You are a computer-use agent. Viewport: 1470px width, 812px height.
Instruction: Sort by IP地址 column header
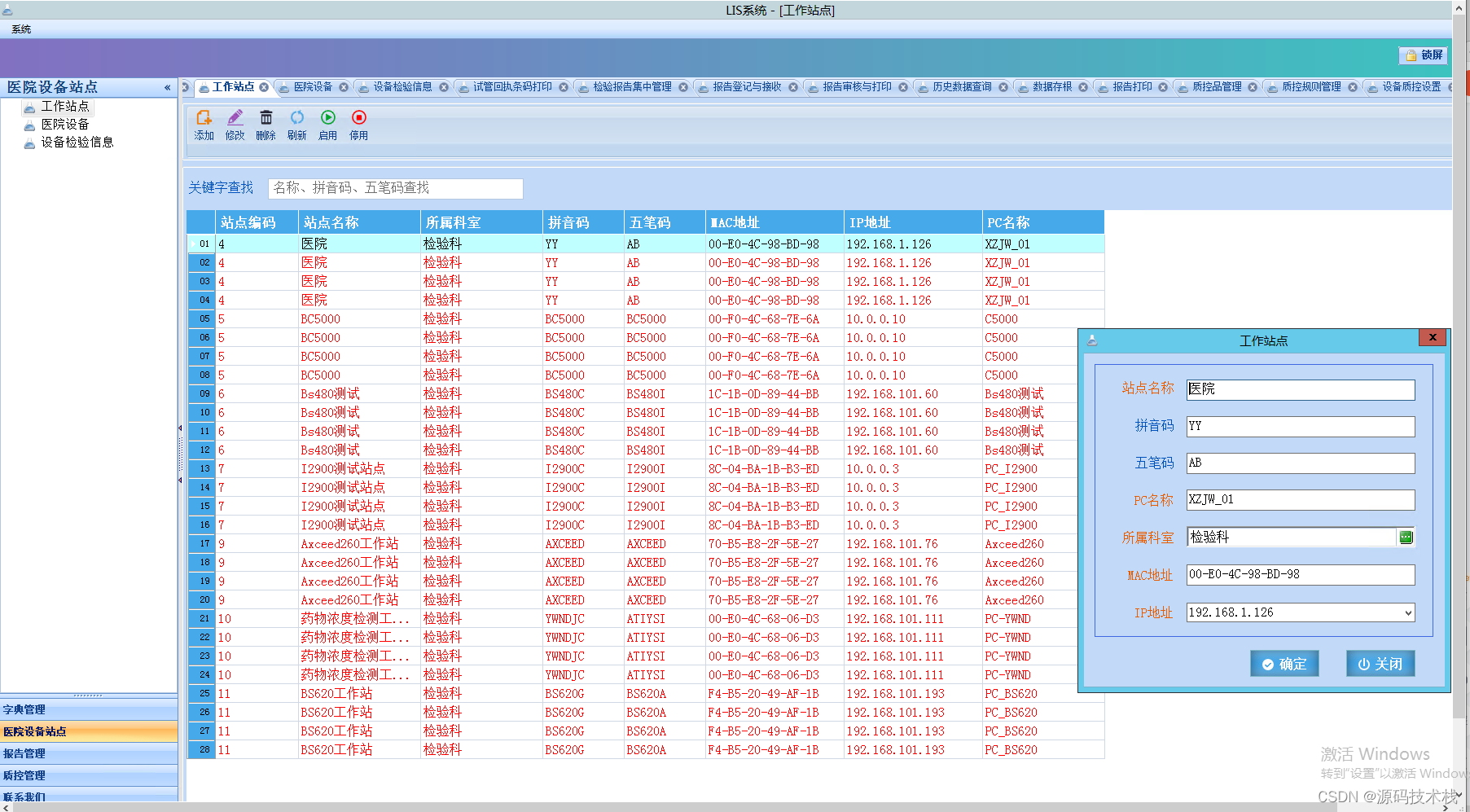[x=913, y=222]
